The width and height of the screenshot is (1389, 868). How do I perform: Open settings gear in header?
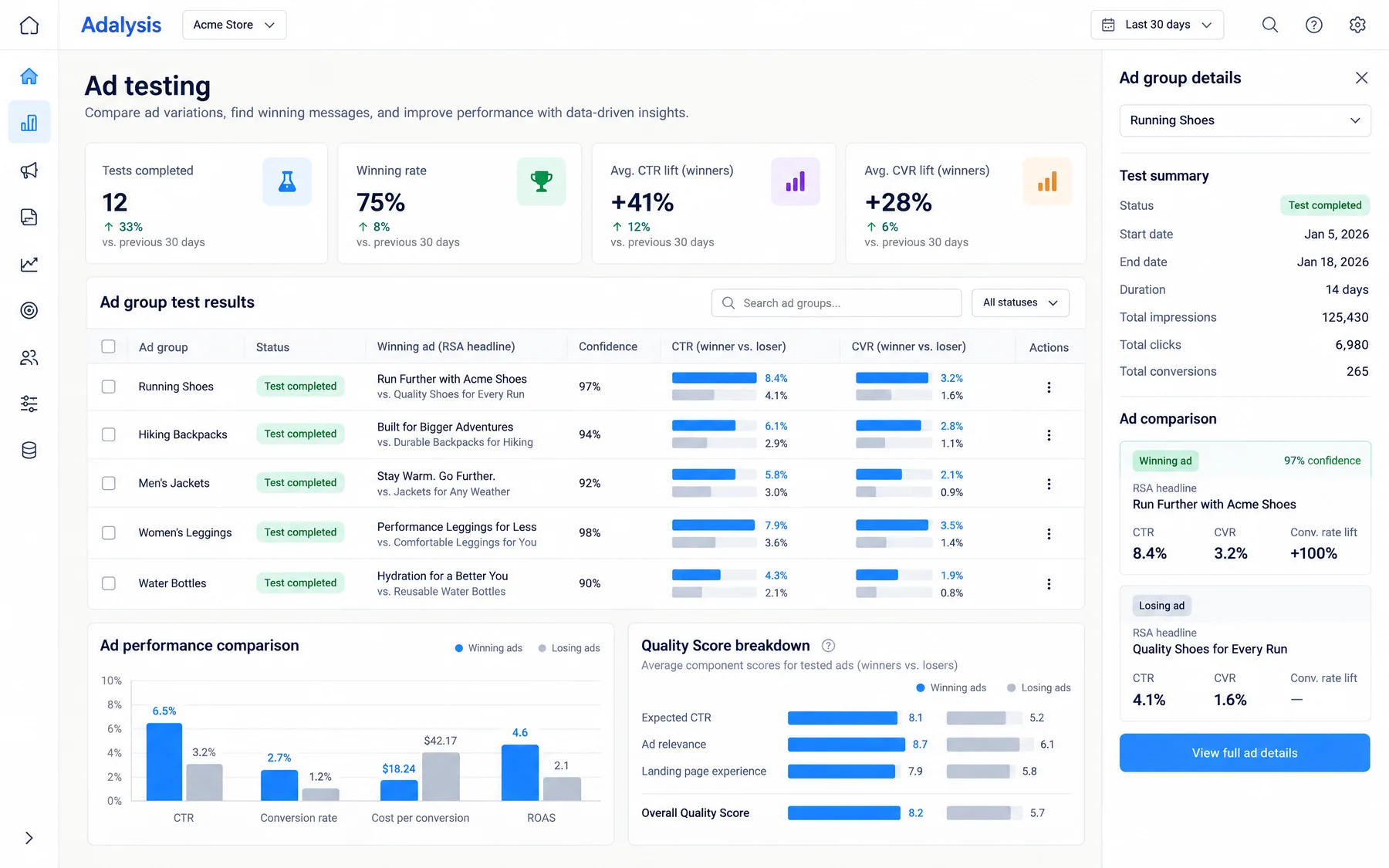tap(1357, 25)
